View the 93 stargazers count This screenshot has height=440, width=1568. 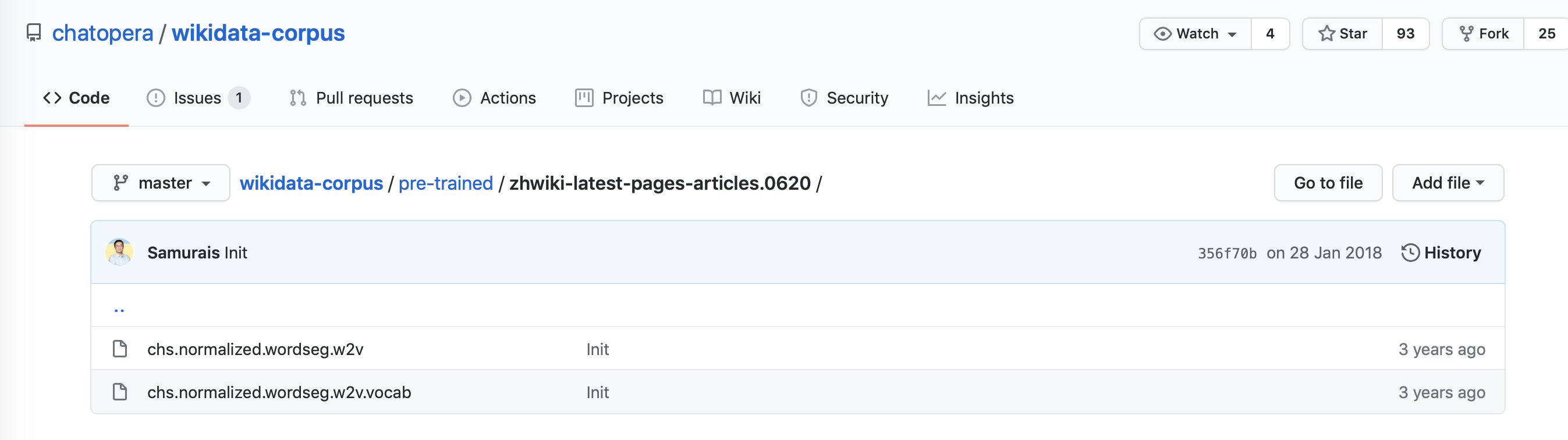click(x=1406, y=34)
